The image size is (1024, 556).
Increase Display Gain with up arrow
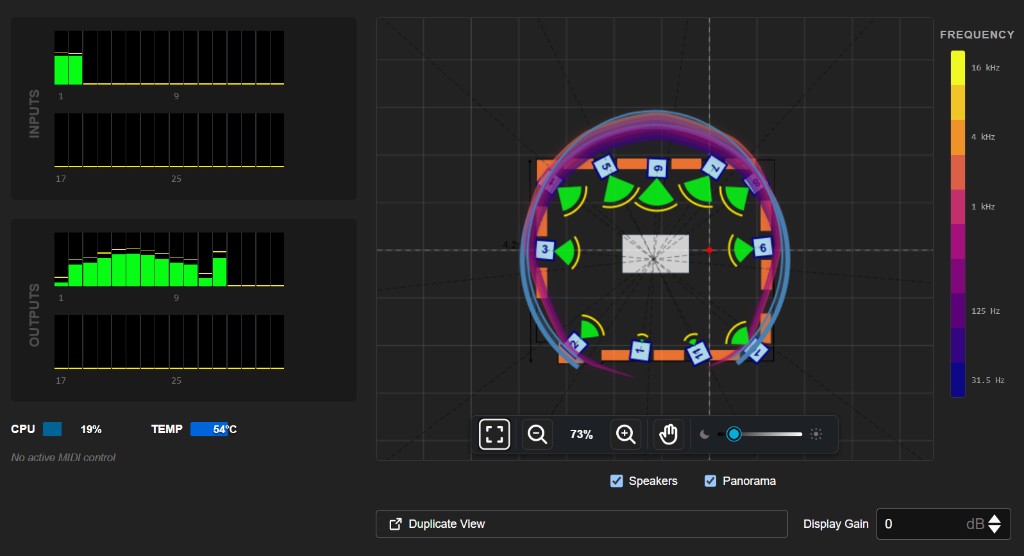[x=995, y=519]
